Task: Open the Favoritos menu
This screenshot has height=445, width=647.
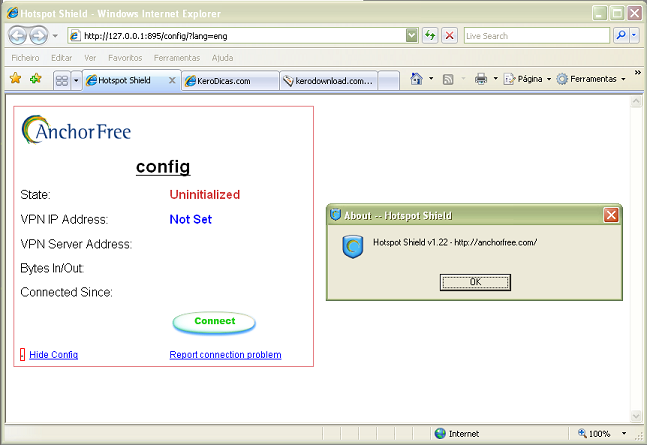Action: 125,58
